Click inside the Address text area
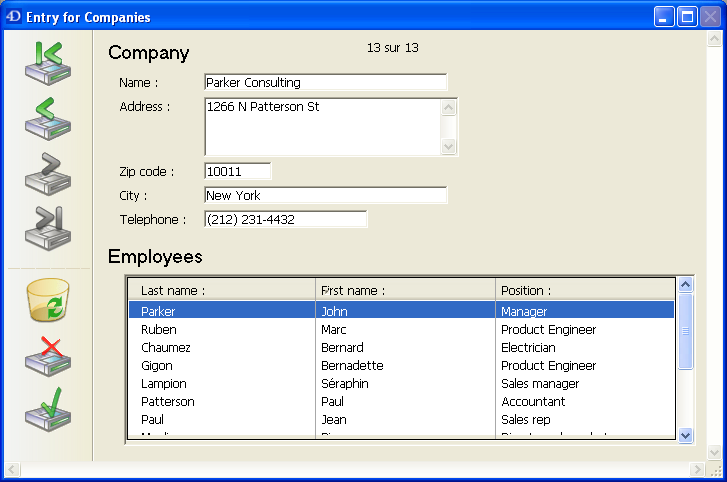The image size is (727, 482). [322, 127]
